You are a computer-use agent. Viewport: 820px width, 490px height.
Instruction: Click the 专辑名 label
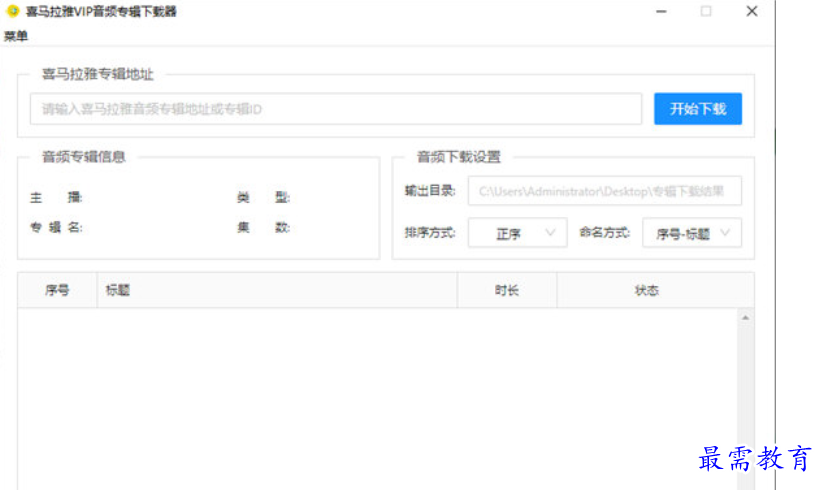click(x=56, y=227)
